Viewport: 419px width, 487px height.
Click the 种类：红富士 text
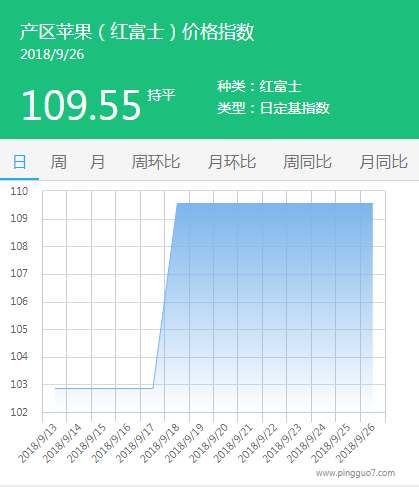259,87
